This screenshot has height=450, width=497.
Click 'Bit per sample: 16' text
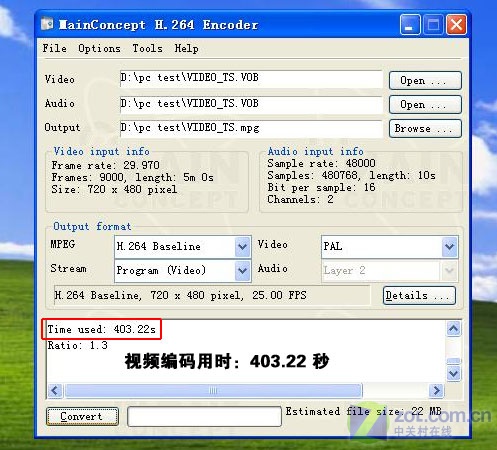click(321, 187)
